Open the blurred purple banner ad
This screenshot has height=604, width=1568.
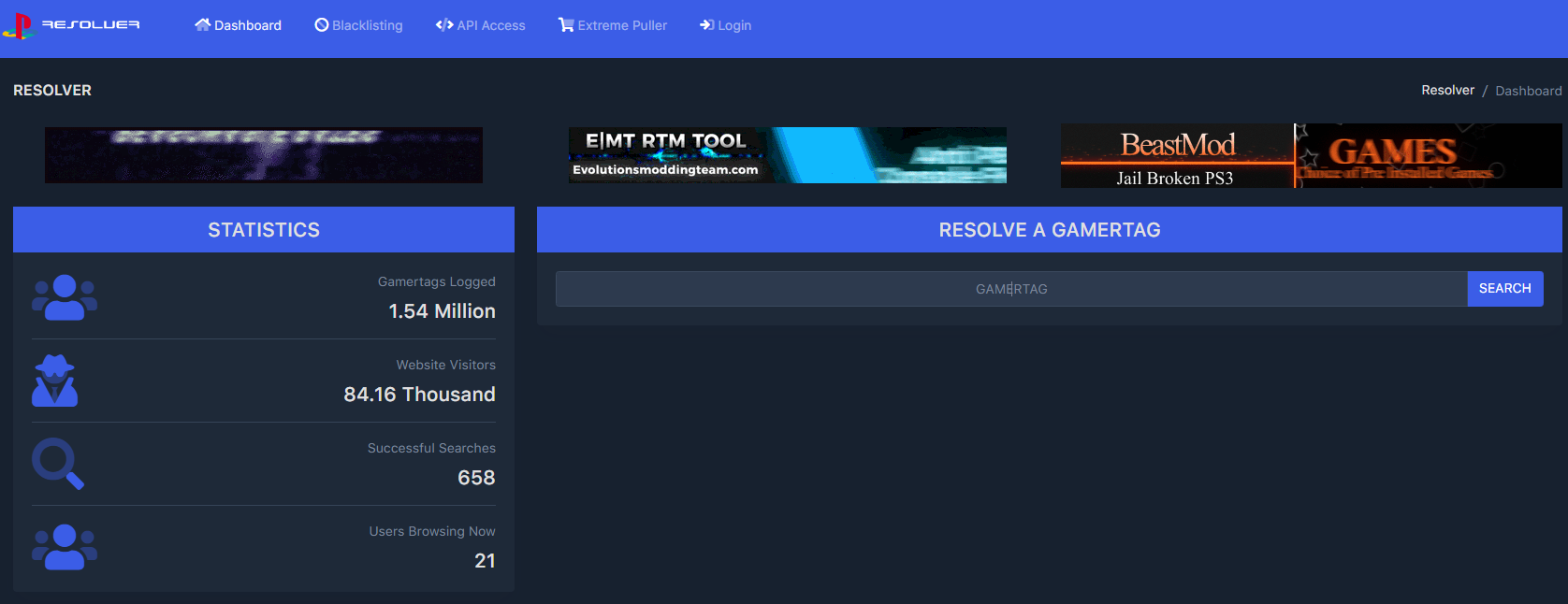point(264,155)
